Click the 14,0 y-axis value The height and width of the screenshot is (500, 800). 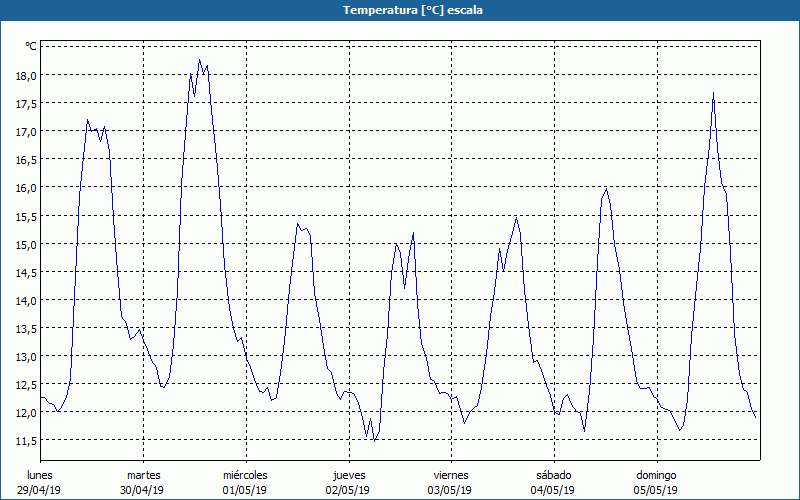click(26, 301)
